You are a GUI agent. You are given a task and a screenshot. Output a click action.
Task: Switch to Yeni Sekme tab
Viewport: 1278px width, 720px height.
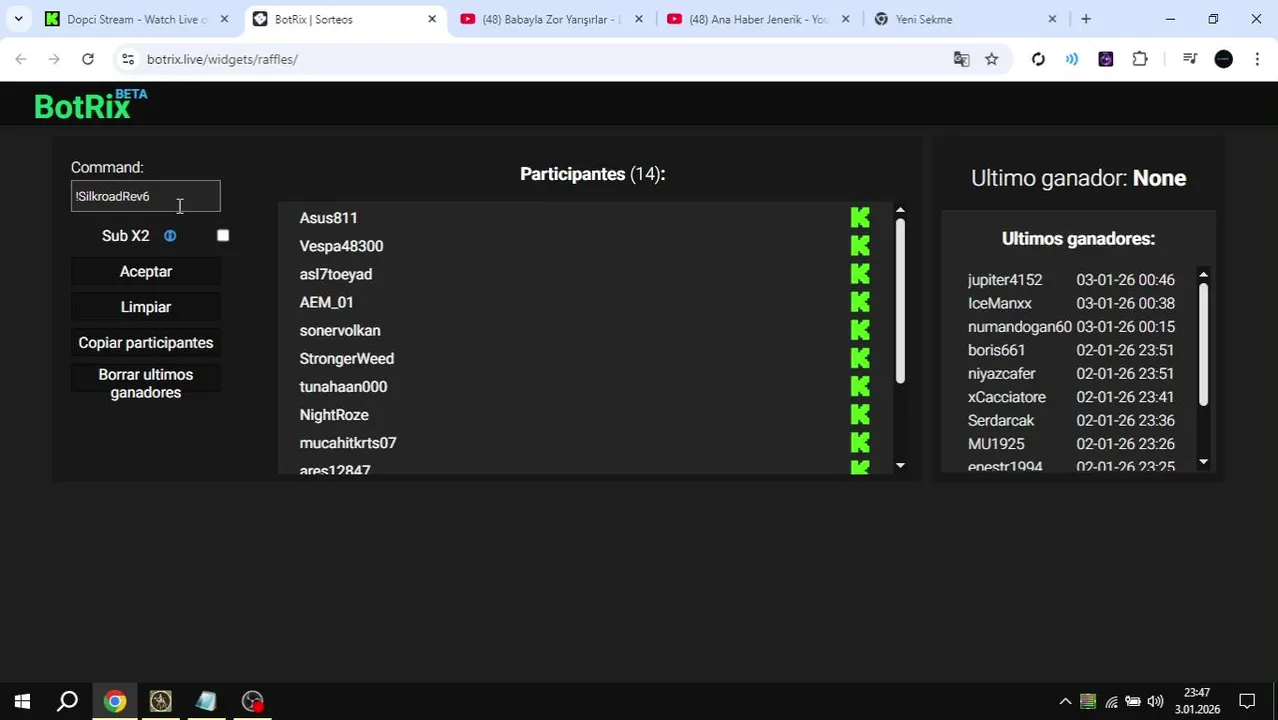[965, 19]
